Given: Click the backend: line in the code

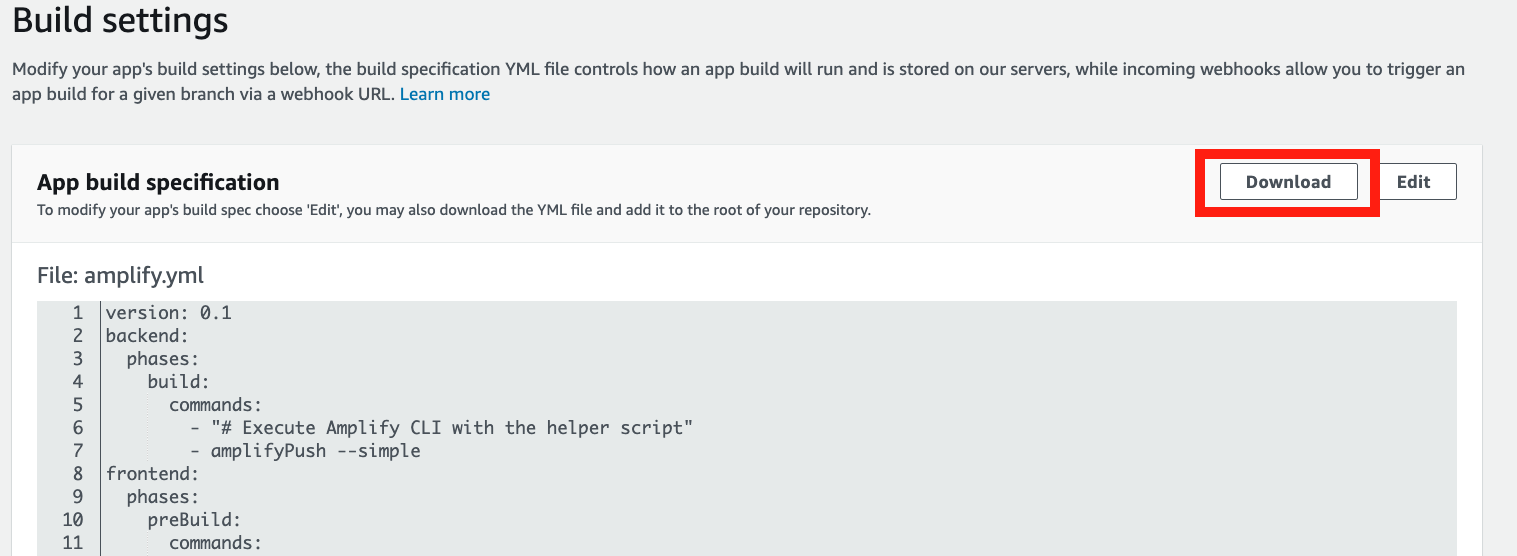Looking at the screenshot, I should click(147, 336).
